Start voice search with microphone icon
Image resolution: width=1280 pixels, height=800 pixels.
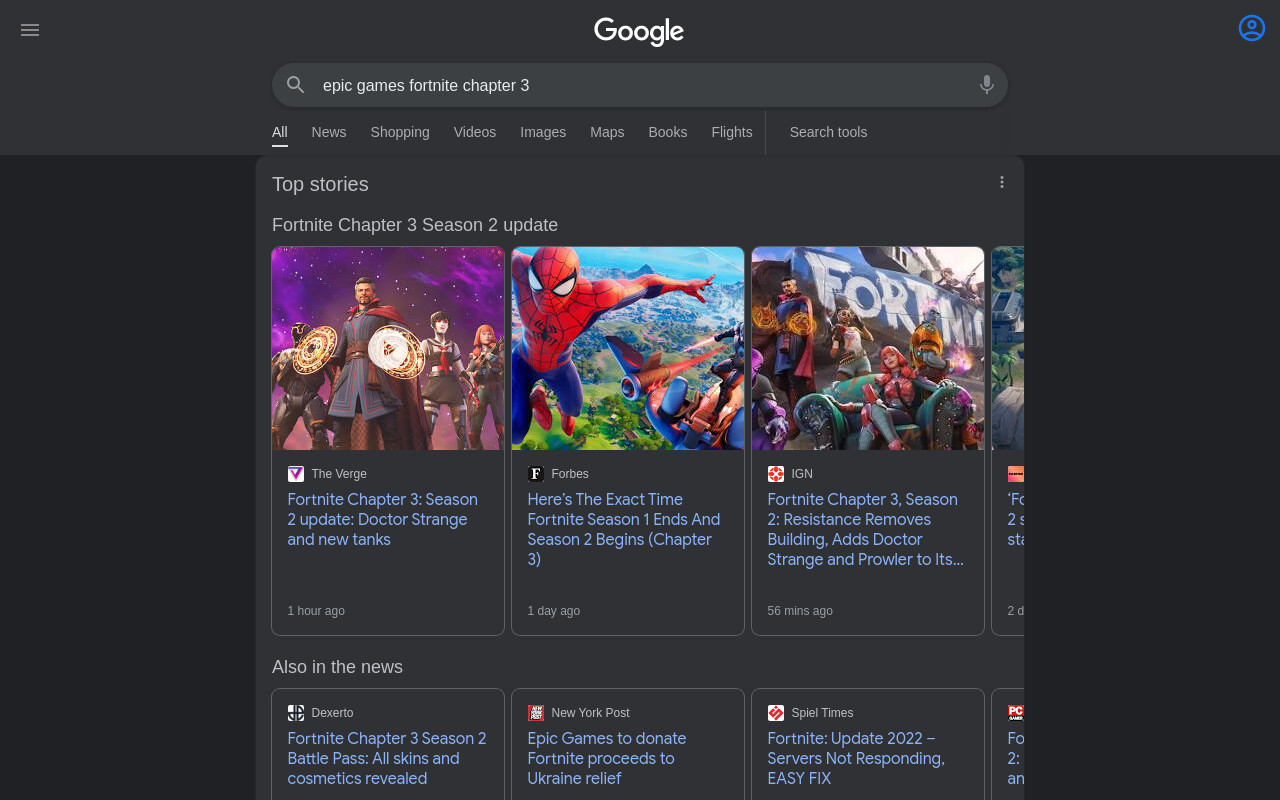987,85
